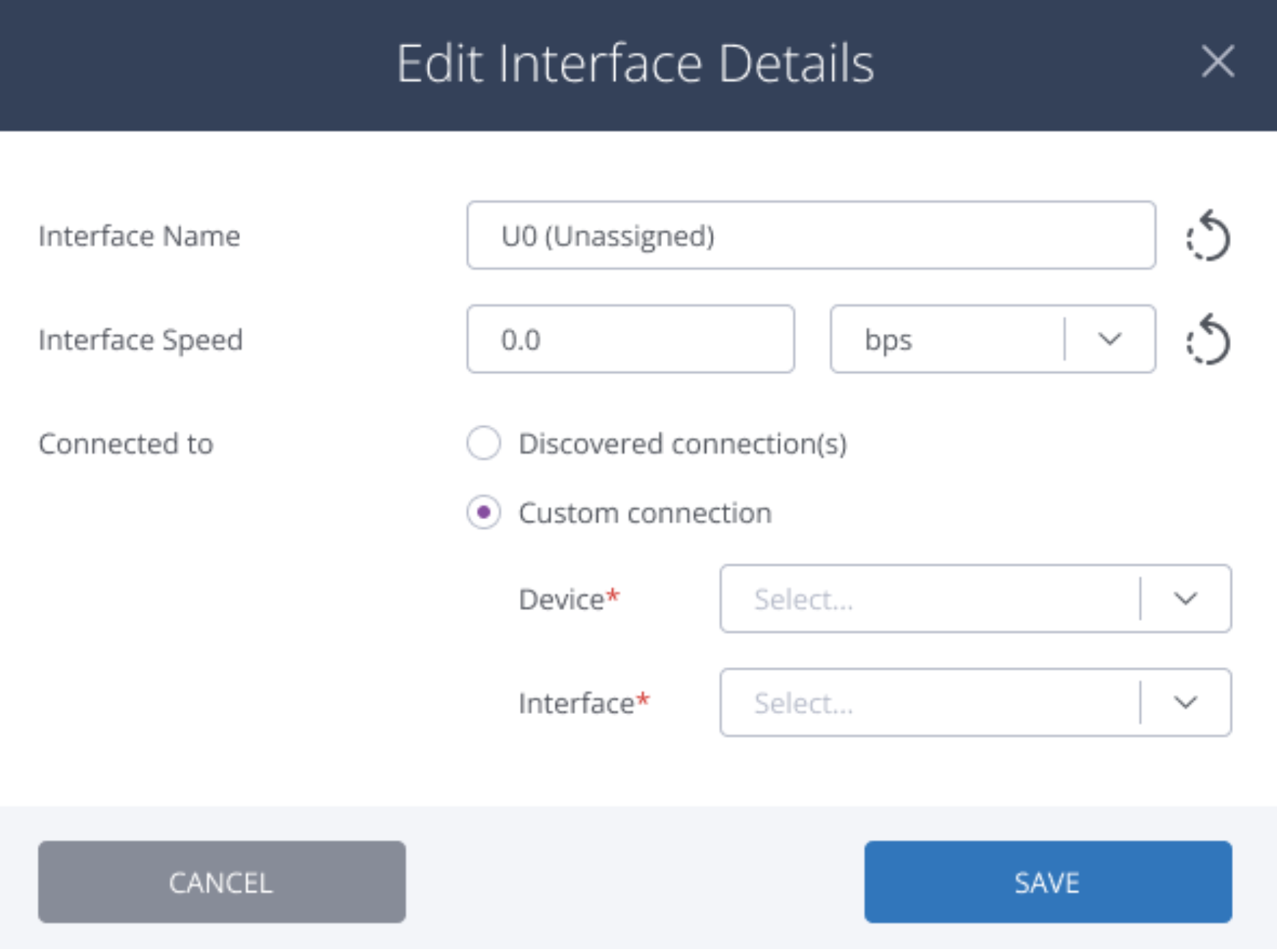1277x952 pixels.
Task: Select Custom connection radio option
Action: tap(484, 513)
